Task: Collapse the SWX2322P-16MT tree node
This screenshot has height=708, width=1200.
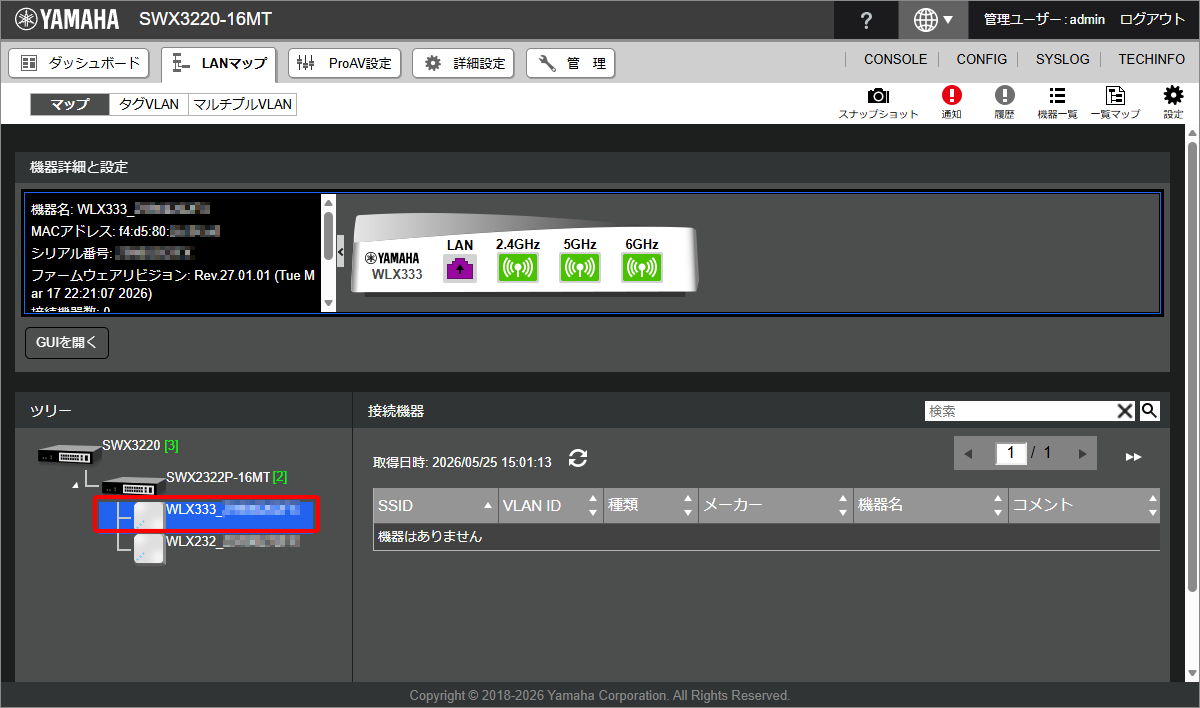Action: coord(77,485)
